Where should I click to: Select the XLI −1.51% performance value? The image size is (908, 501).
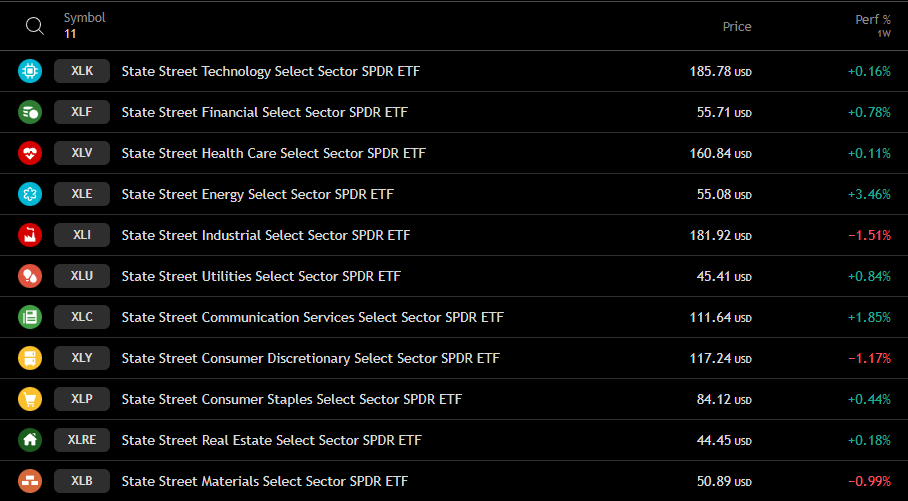pos(869,236)
